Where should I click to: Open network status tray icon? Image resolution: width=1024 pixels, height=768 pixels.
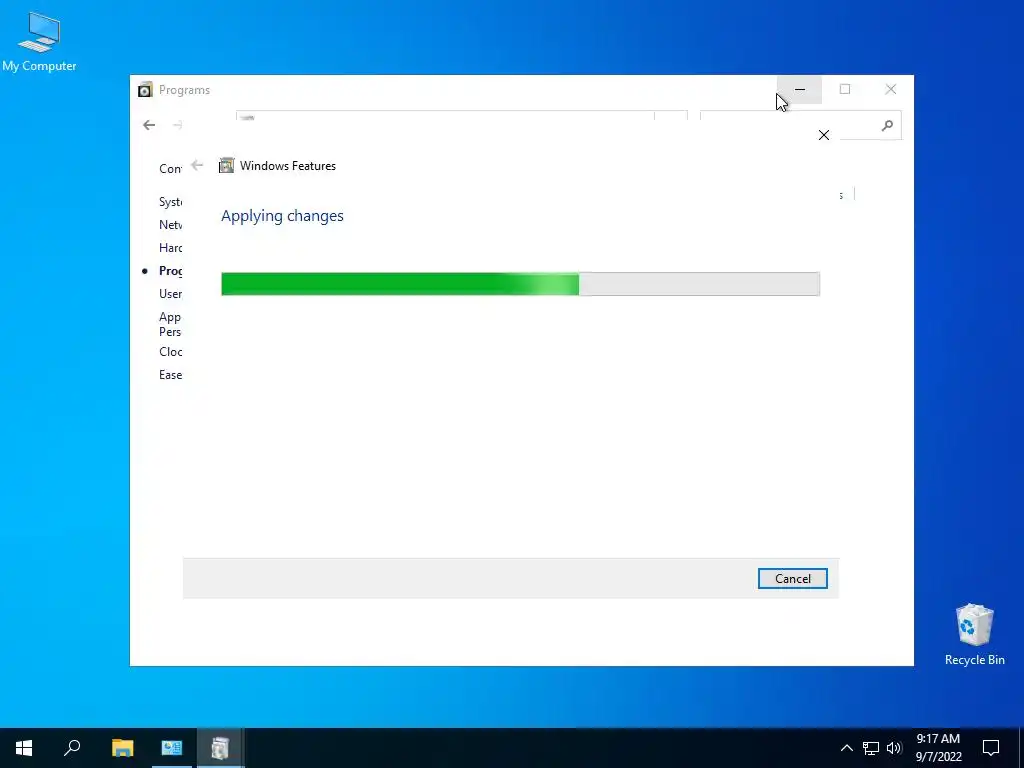click(x=871, y=748)
